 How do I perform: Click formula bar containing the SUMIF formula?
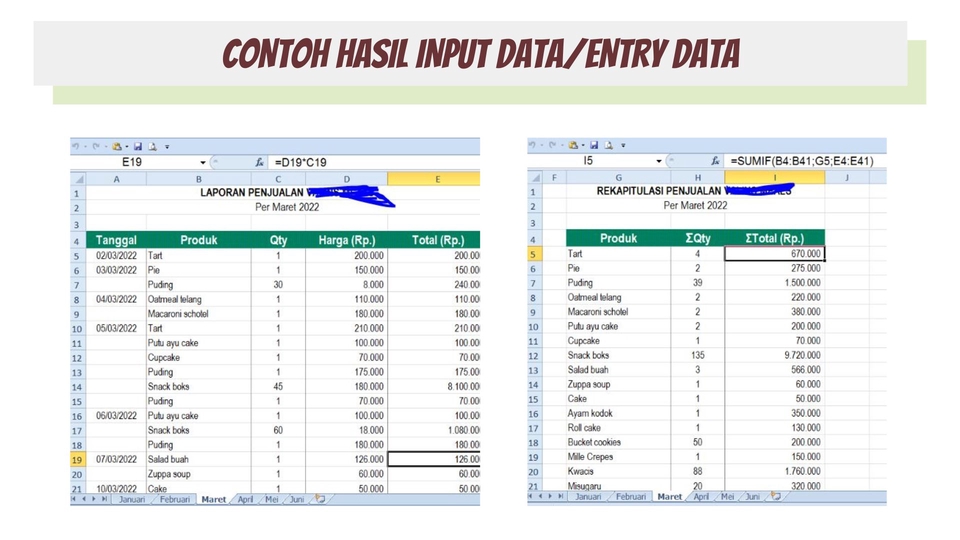click(806, 160)
